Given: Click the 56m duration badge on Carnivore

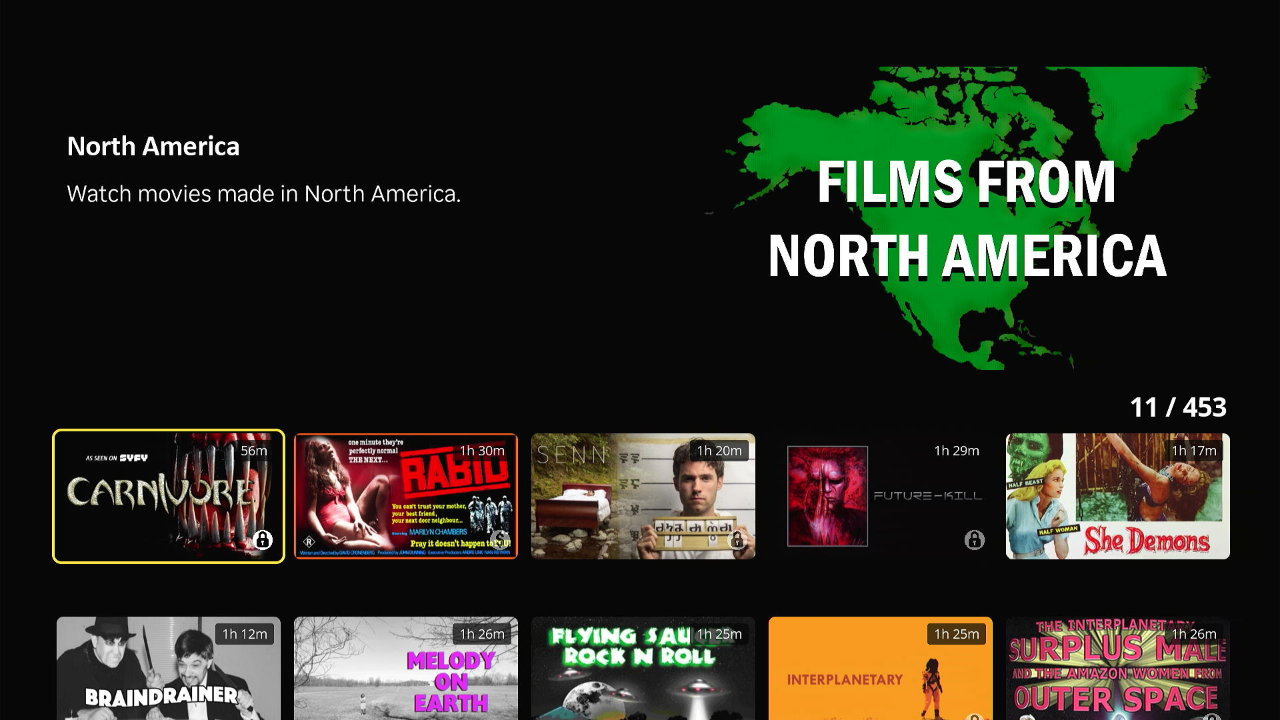Looking at the screenshot, I should pos(254,451).
